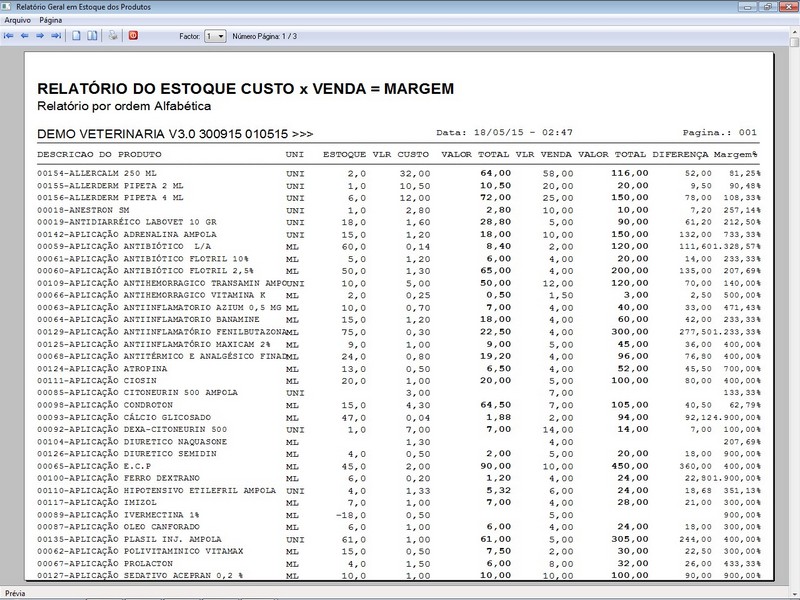Click row '00142-APLICAÇÃO ADRENALINA AMPOLA'
Image resolution: width=800 pixels, height=600 pixels.
tap(398, 235)
